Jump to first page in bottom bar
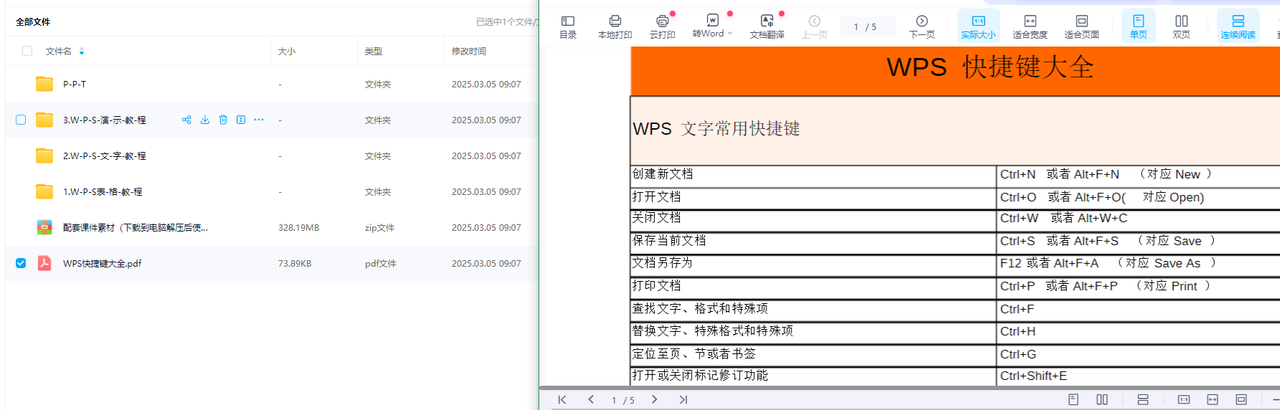Screen dimensions: 1280x410 coord(562,400)
